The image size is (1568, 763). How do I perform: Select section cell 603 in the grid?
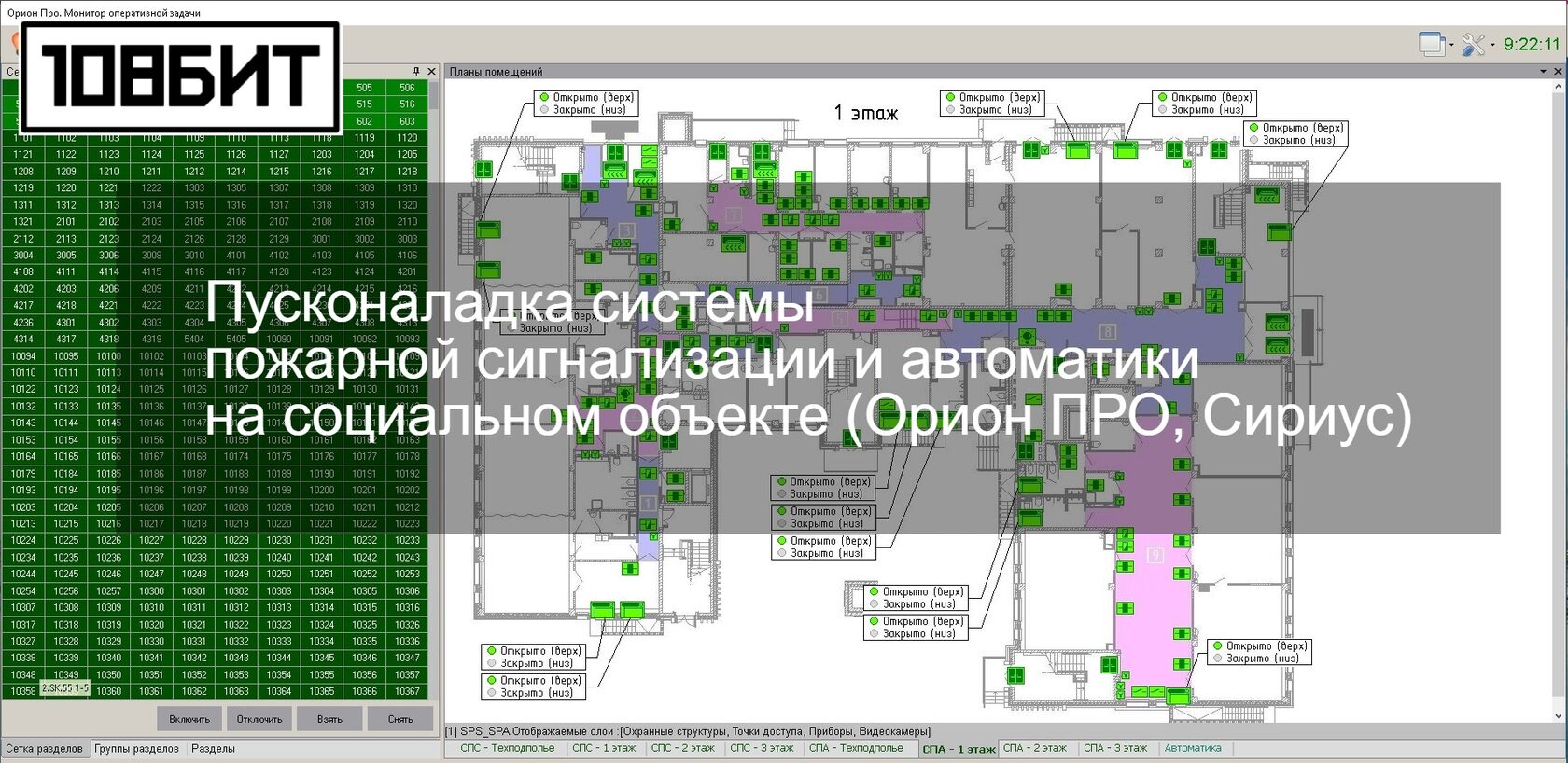click(x=407, y=121)
